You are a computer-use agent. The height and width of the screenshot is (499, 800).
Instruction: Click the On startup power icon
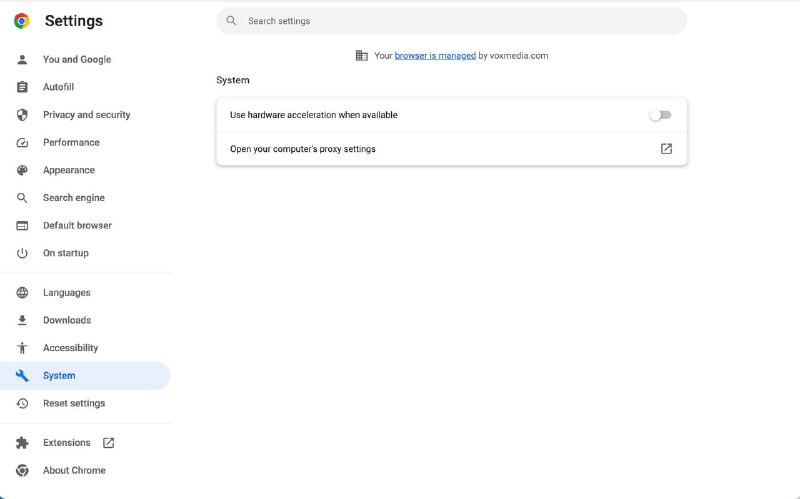[x=22, y=253]
